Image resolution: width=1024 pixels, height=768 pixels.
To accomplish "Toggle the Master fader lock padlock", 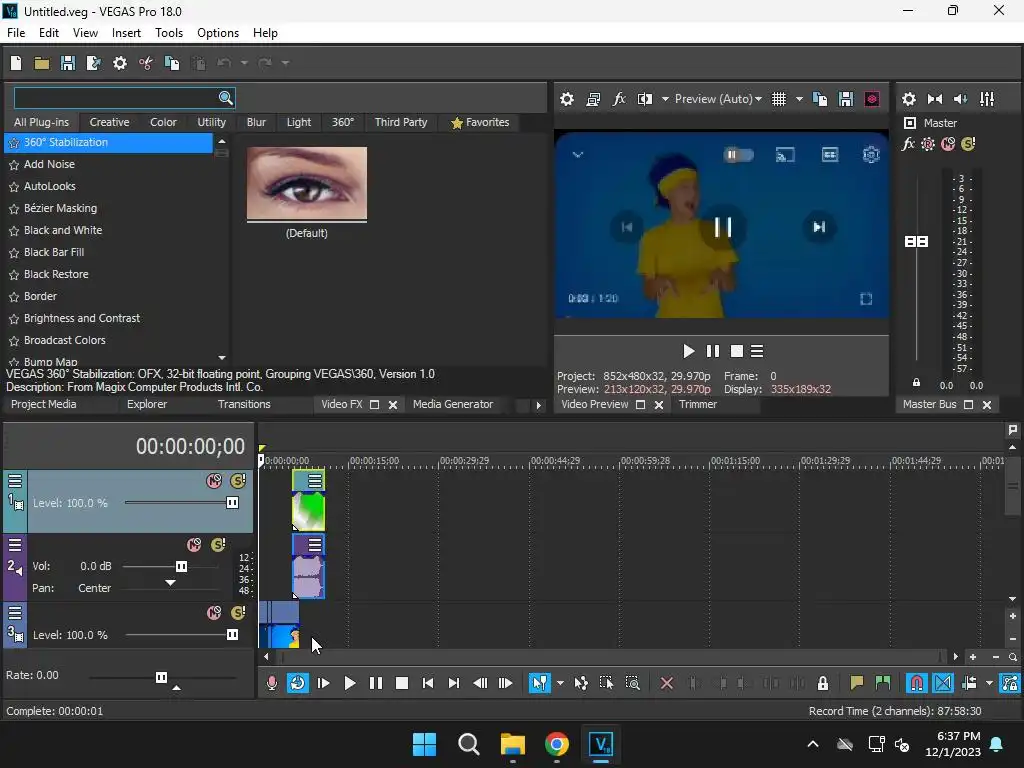I will pos(916,383).
